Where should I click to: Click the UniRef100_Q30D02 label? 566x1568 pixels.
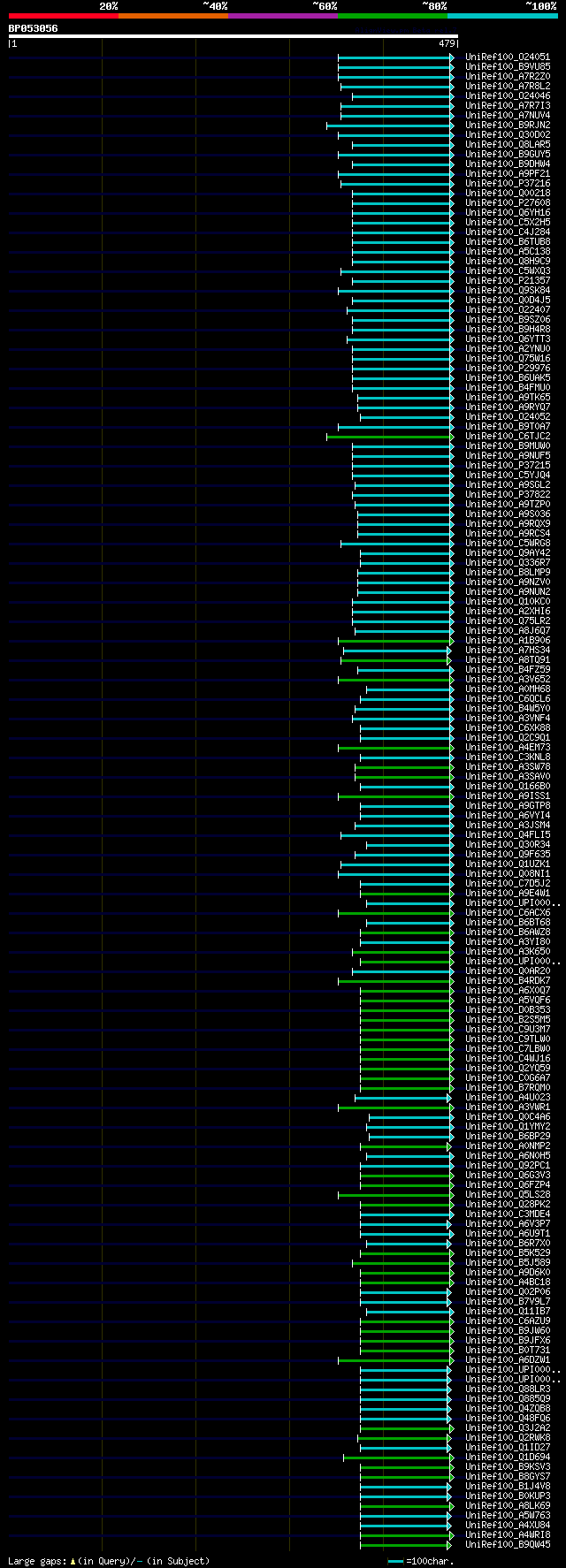508,134
